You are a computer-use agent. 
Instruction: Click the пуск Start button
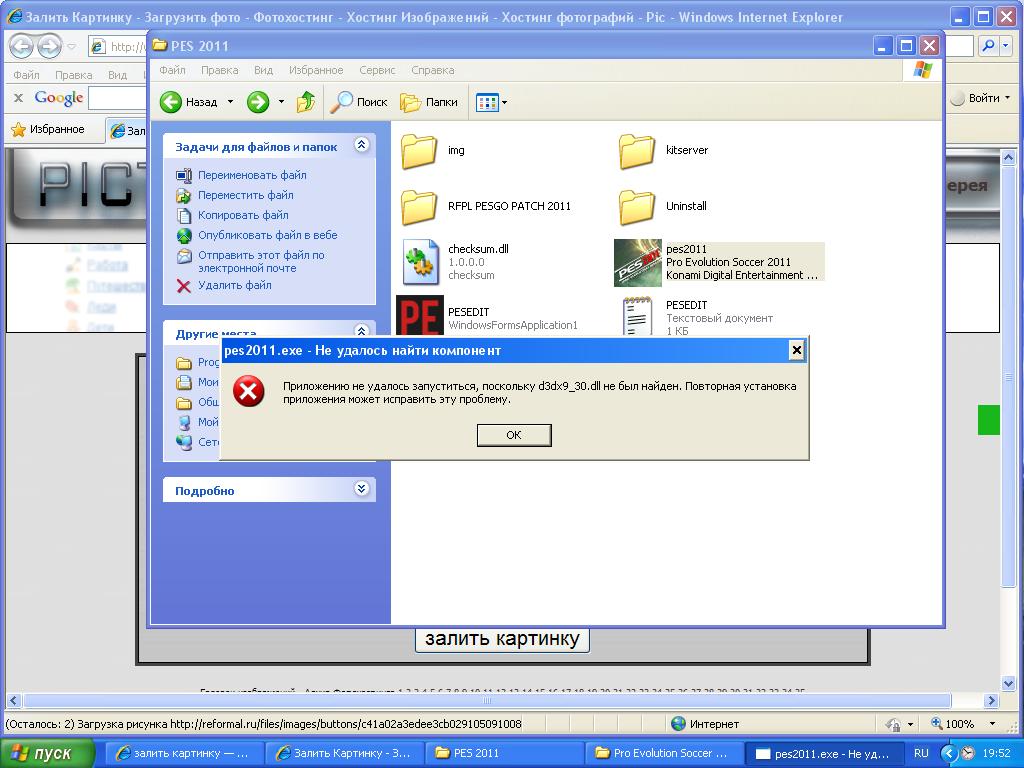tap(46, 754)
